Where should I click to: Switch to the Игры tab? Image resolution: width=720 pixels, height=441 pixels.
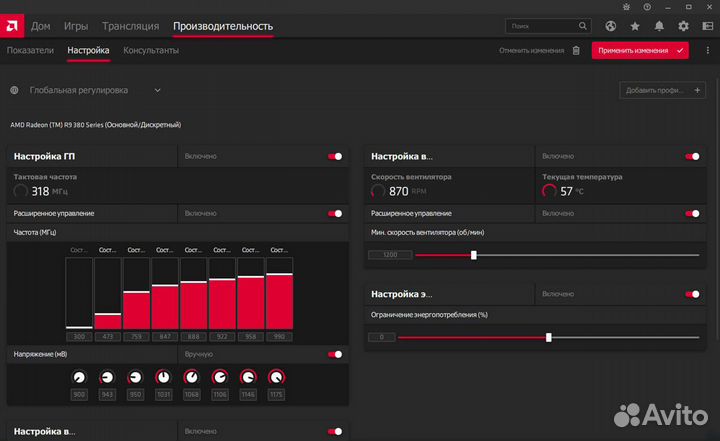tap(76, 26)
